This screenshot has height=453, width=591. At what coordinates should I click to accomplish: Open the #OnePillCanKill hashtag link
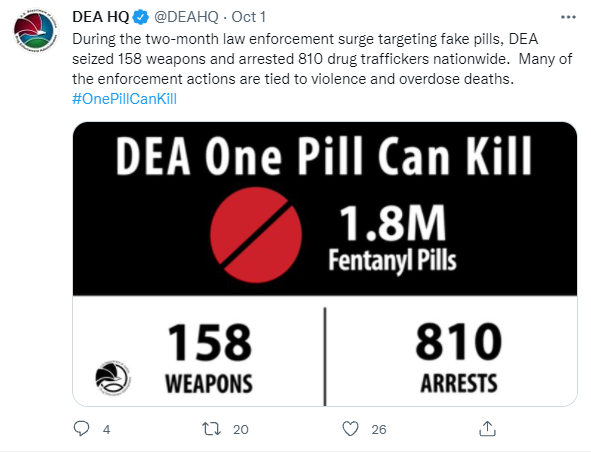click(x=124, y=99)
